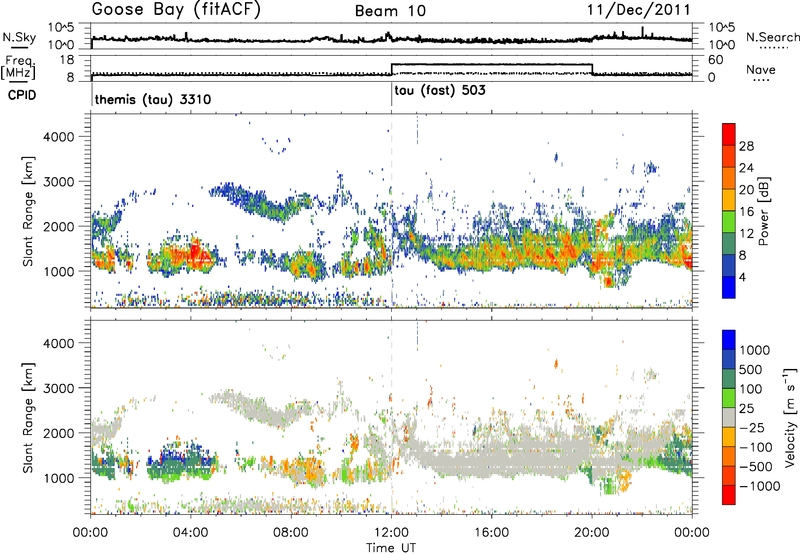Screen dimensions: 800x554
Task: Select the "18" frequency tick label
Action: click(66, 60)
